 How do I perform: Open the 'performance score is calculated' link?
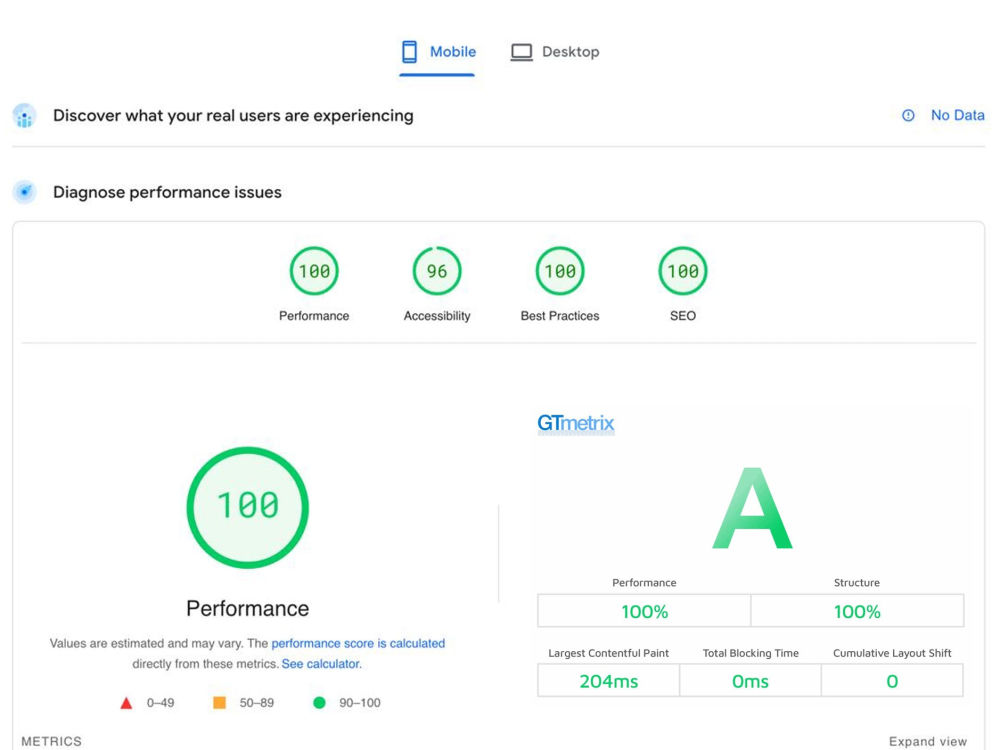358,643
